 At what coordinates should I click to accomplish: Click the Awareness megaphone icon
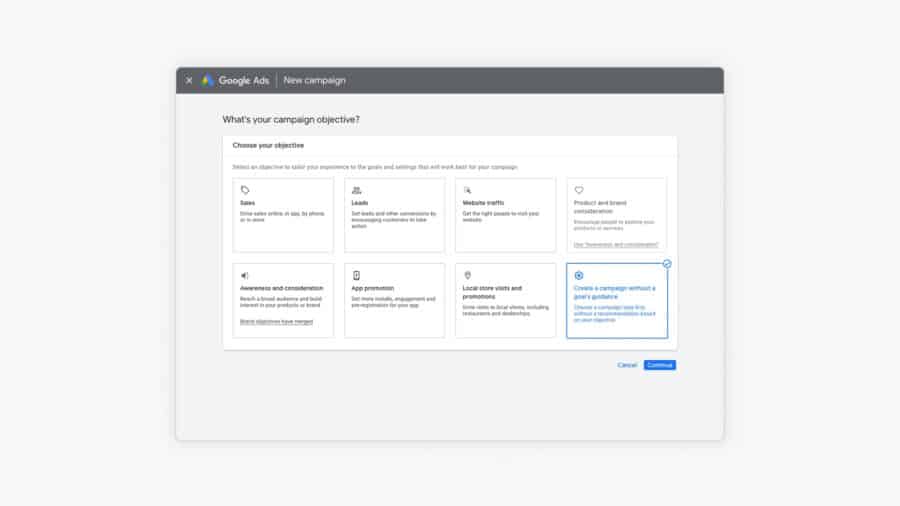[x=245, y=275]
